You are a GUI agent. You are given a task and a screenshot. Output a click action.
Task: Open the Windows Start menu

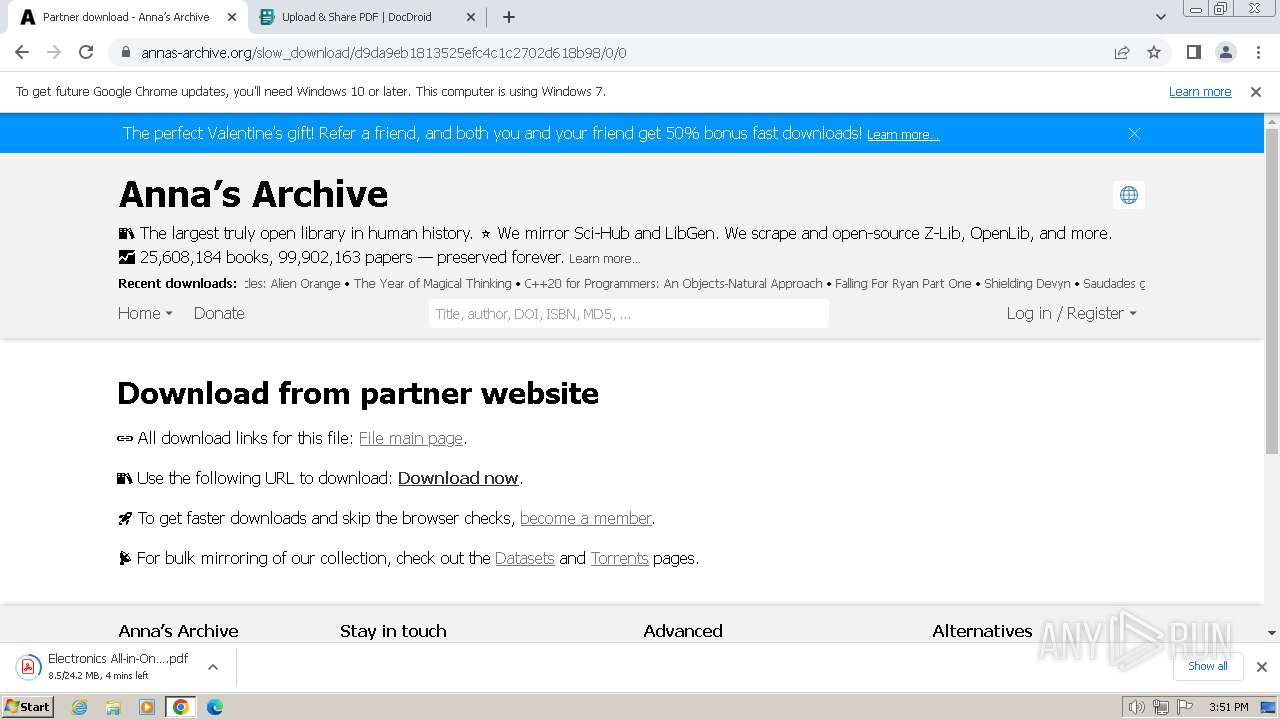coord(28,706)
